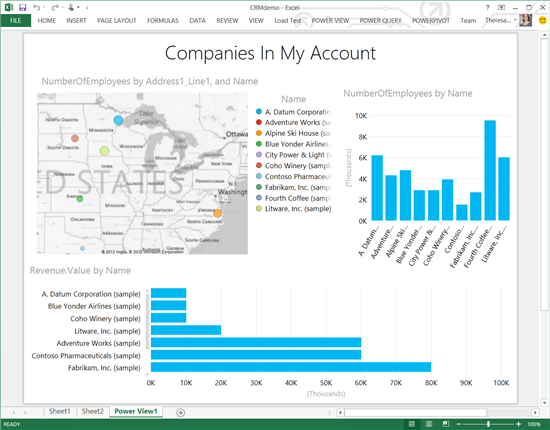This screenshot has height=430, width=550.
Task: Switch to Page Layout view icon
Action: [429, 424]
